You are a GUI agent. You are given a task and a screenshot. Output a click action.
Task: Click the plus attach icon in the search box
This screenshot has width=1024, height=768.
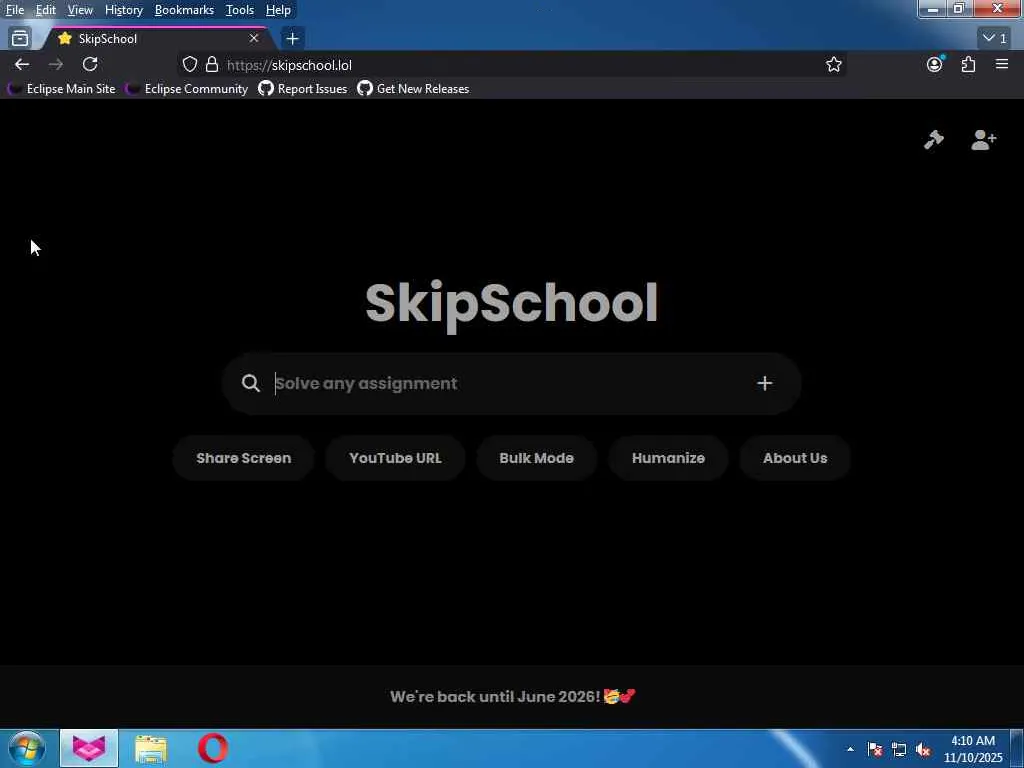point(764,383)
